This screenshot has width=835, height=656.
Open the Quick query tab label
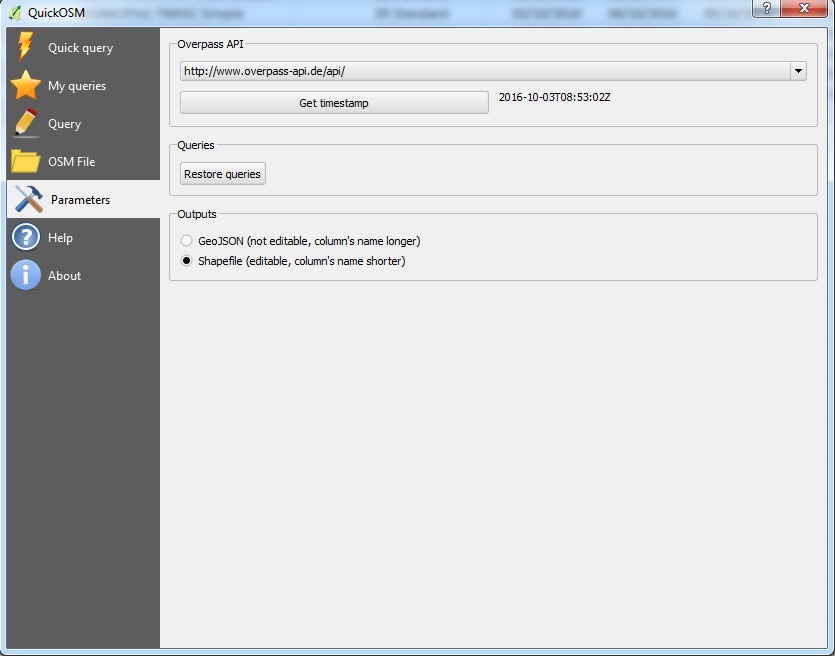80,48
